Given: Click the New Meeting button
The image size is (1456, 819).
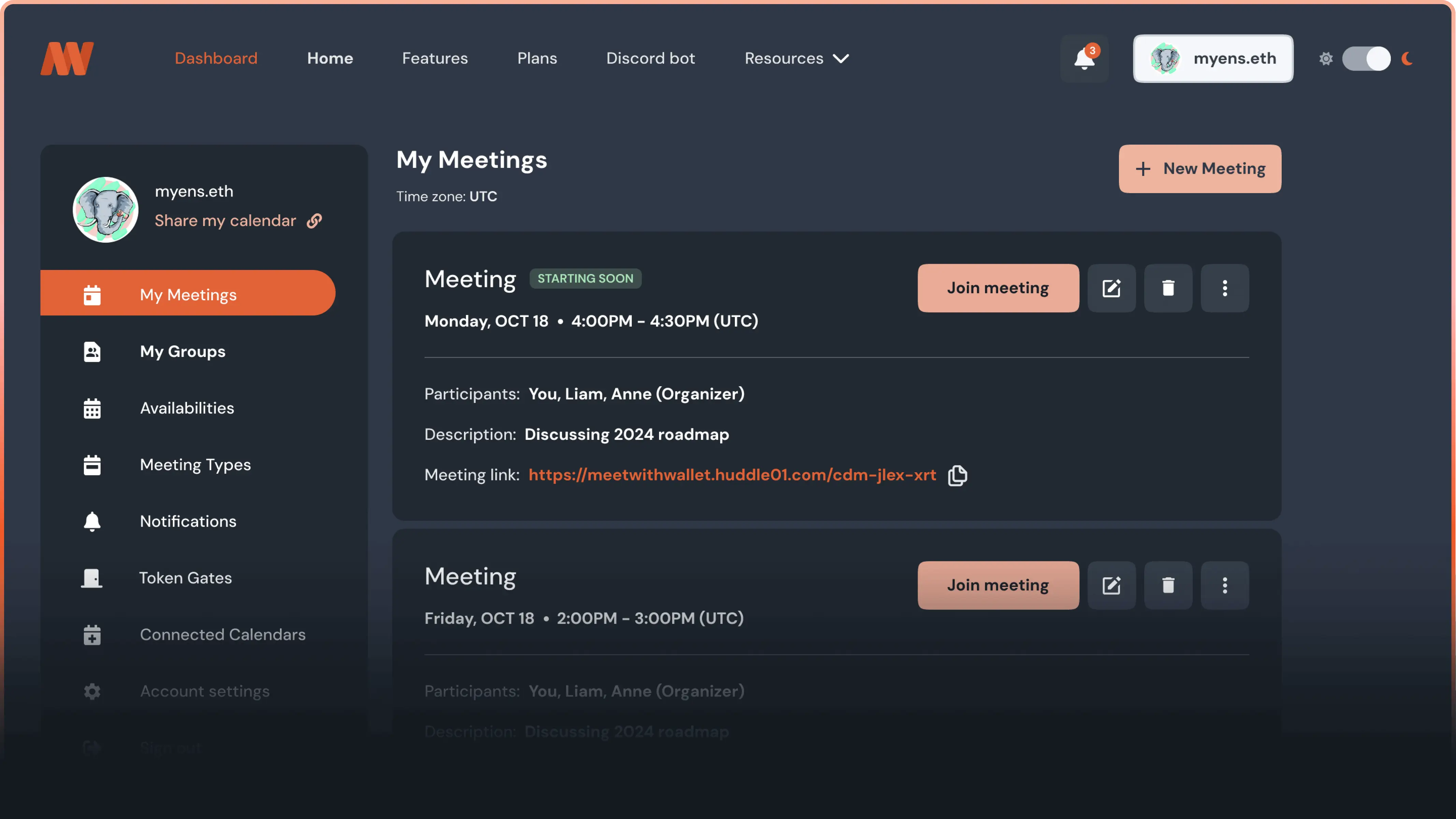Looking at the screenshot, I should tap(1199, 169).
